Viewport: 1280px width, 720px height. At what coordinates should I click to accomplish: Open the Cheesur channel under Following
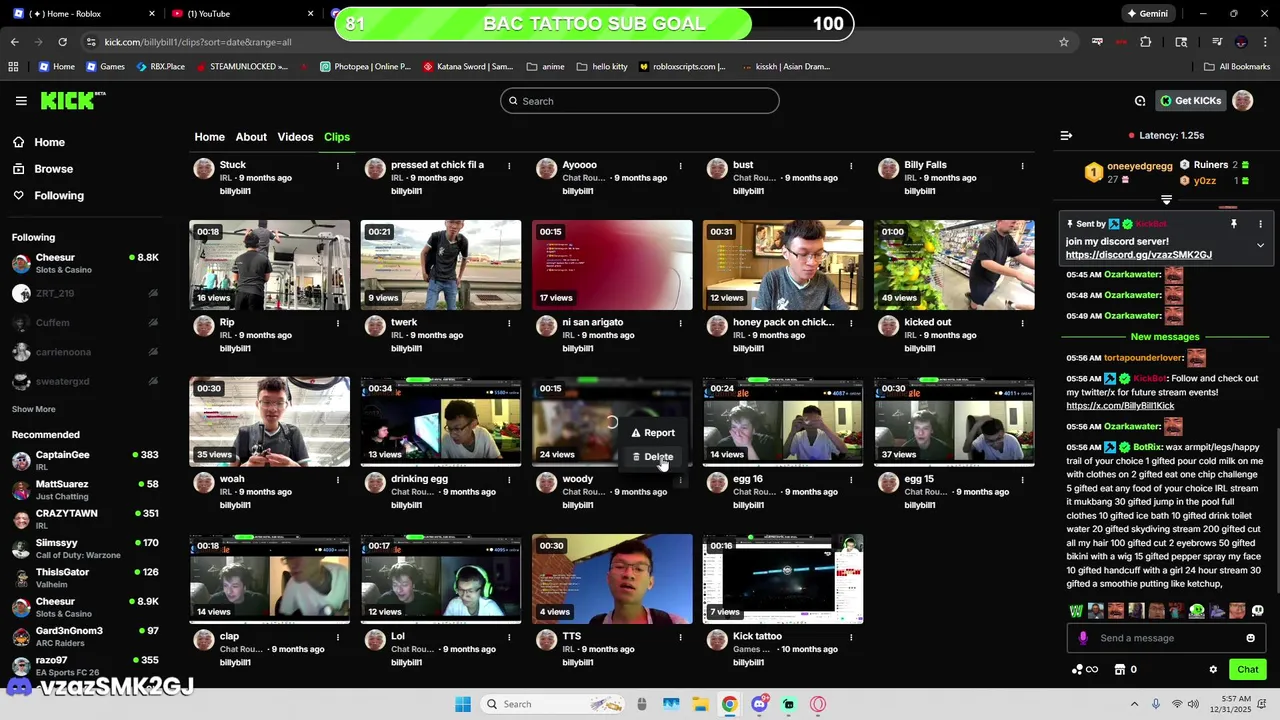click(x=85, y=263)
